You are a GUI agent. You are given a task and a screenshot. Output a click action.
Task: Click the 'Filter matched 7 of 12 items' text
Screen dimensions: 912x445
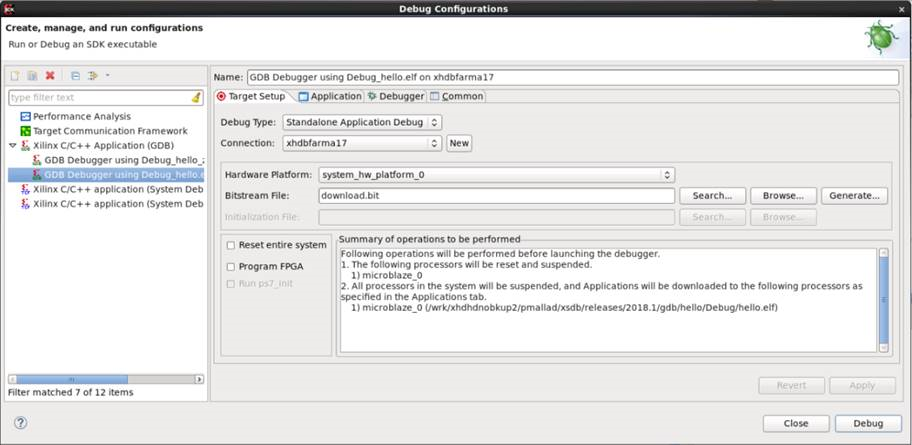tap(70, 393)
